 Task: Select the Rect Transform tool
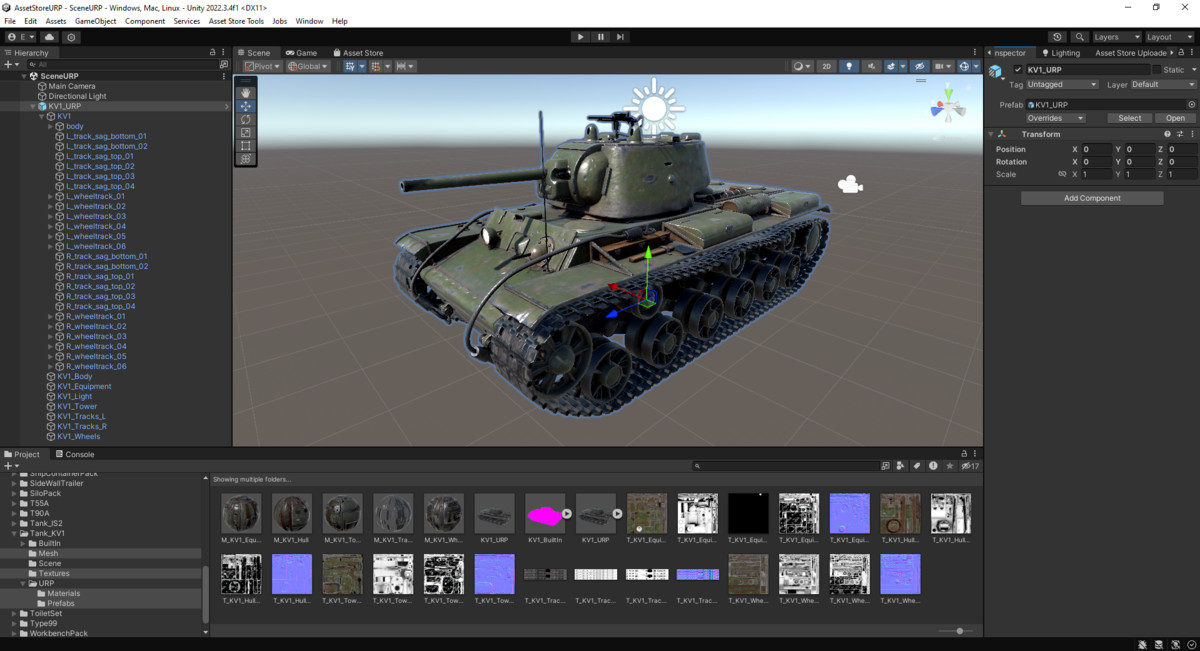pyautogui.click(x=245, y=145)
